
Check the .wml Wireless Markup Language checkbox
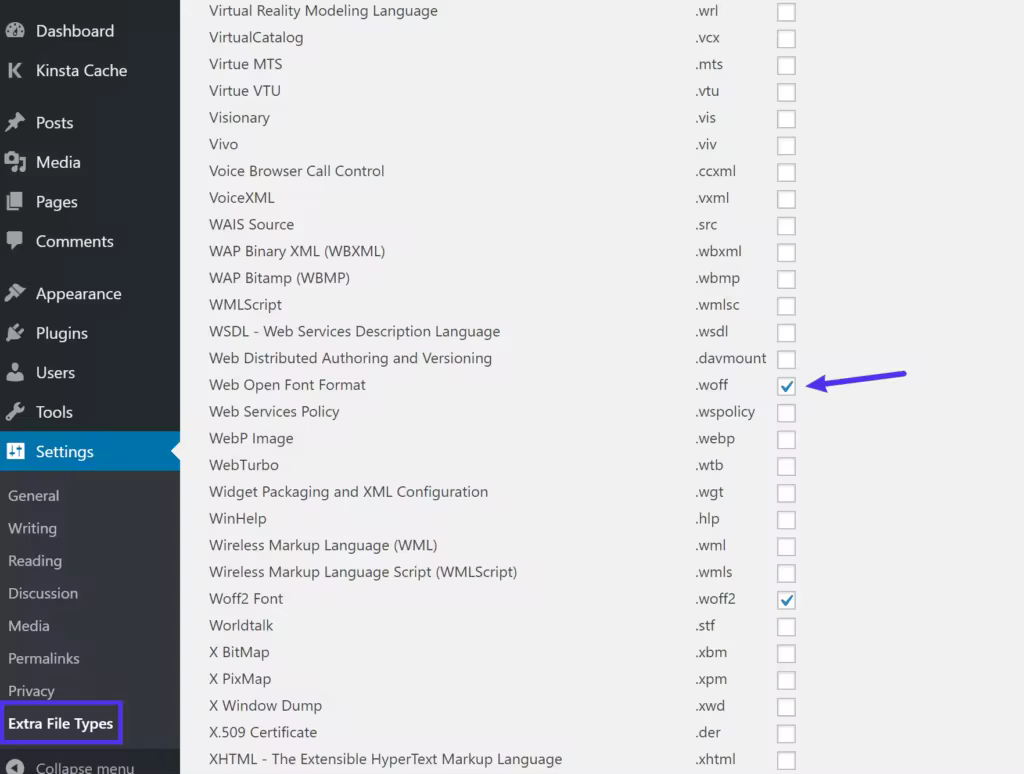pos(786,547)
